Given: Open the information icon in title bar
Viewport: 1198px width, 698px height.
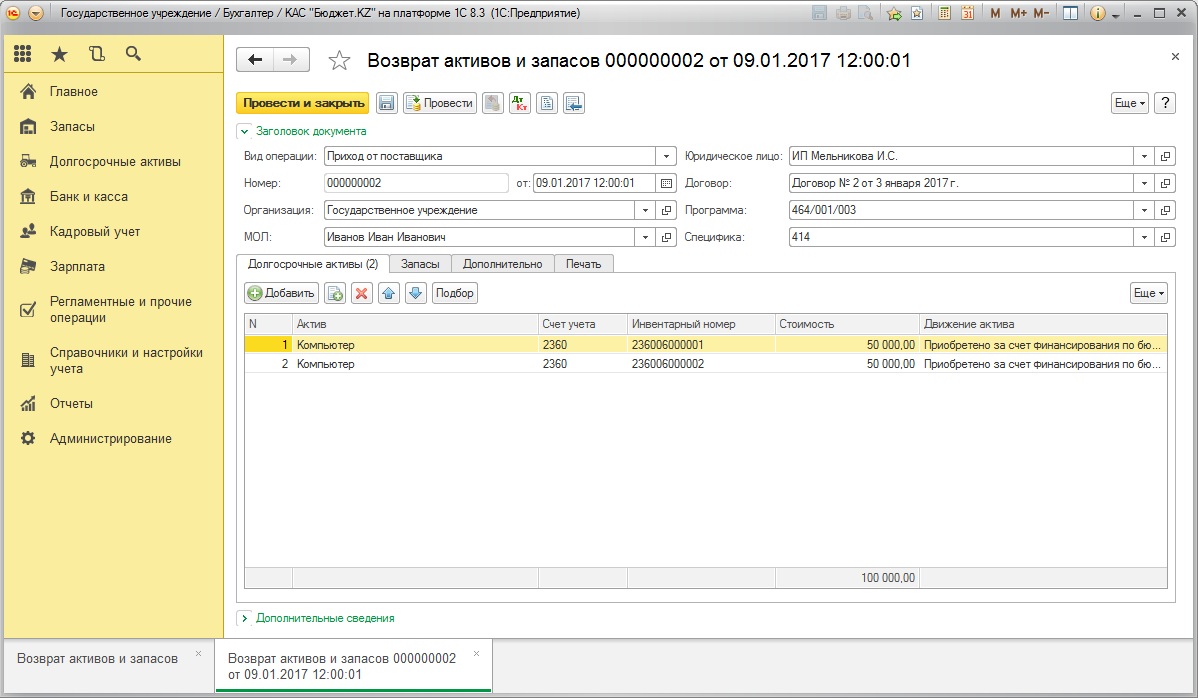Looking at the screenshot, I should click(1097, 13).
